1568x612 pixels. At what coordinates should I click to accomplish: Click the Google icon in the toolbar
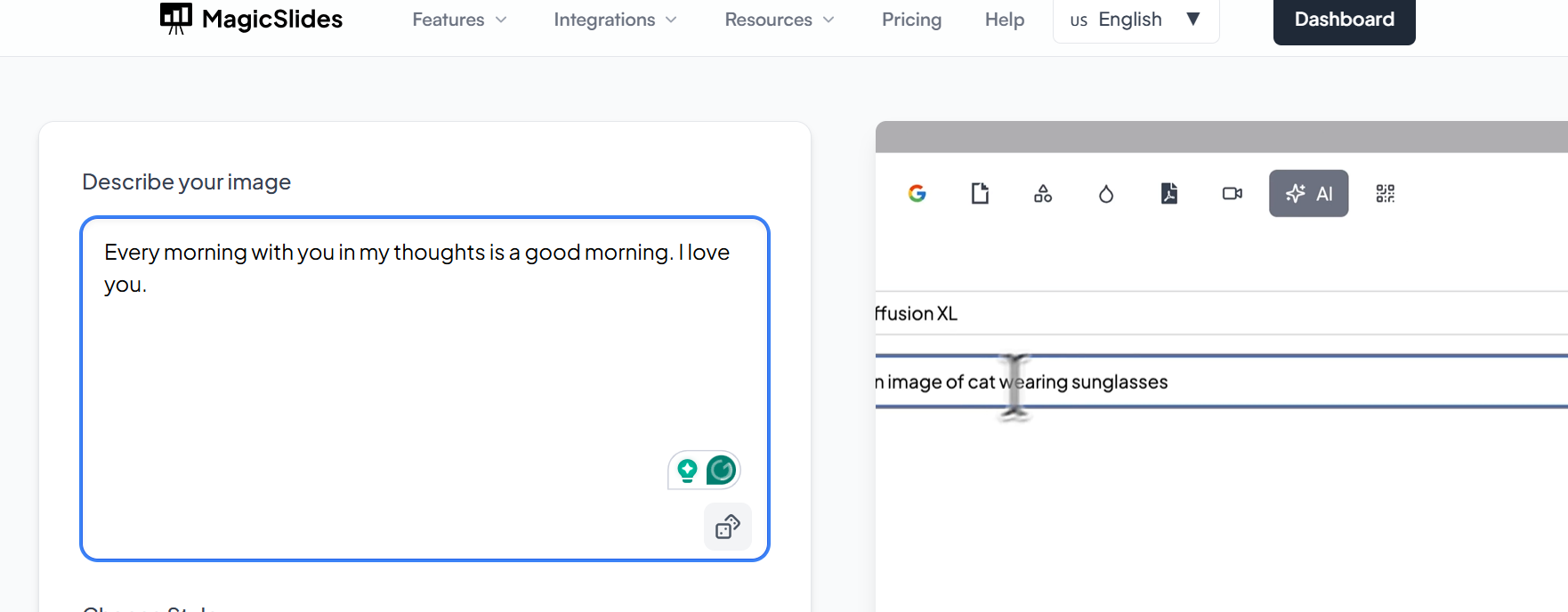point(917,193)
